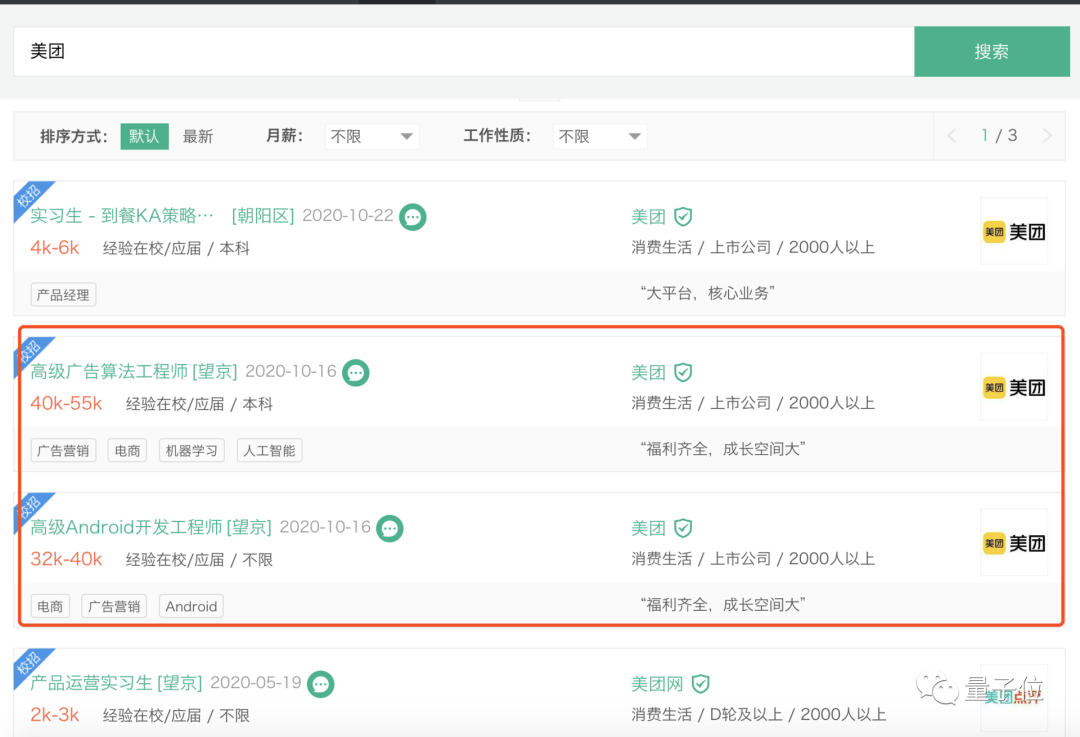The width and height of the screenshot is (1080, 737).
Task: Go to previous results page arrow
Action: coord(952,136)
